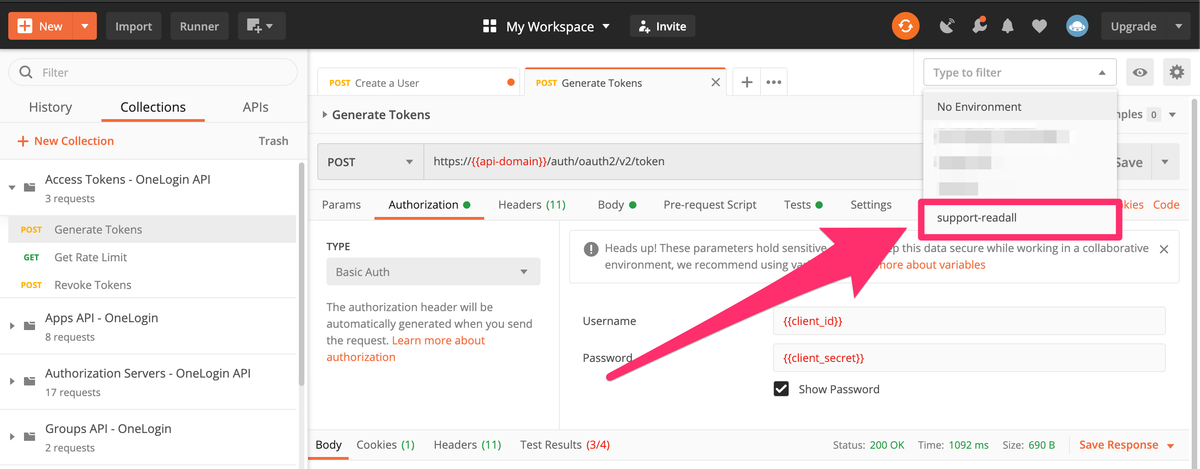Click the heart icon in header

point(1039,27)
